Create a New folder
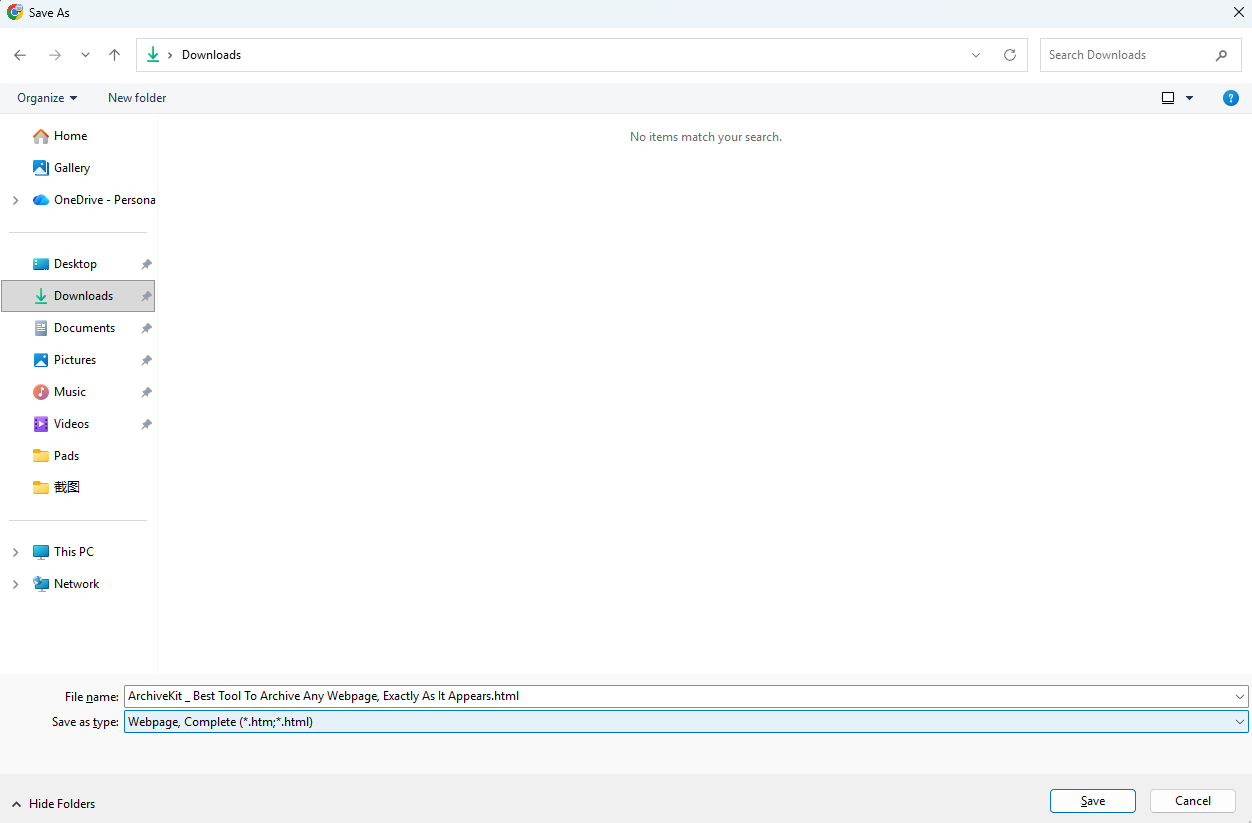 [137, 98]
